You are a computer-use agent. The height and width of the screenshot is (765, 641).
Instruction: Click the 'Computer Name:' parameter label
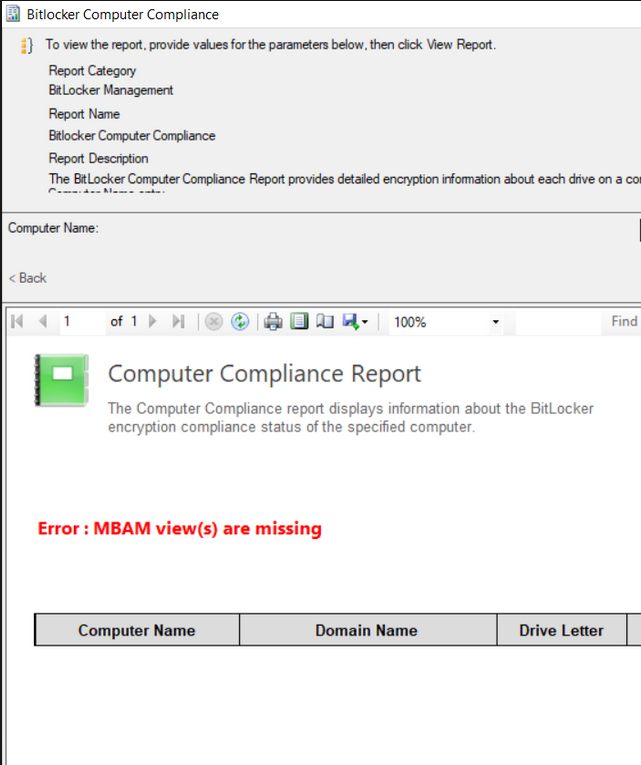(x=53, y=228)
